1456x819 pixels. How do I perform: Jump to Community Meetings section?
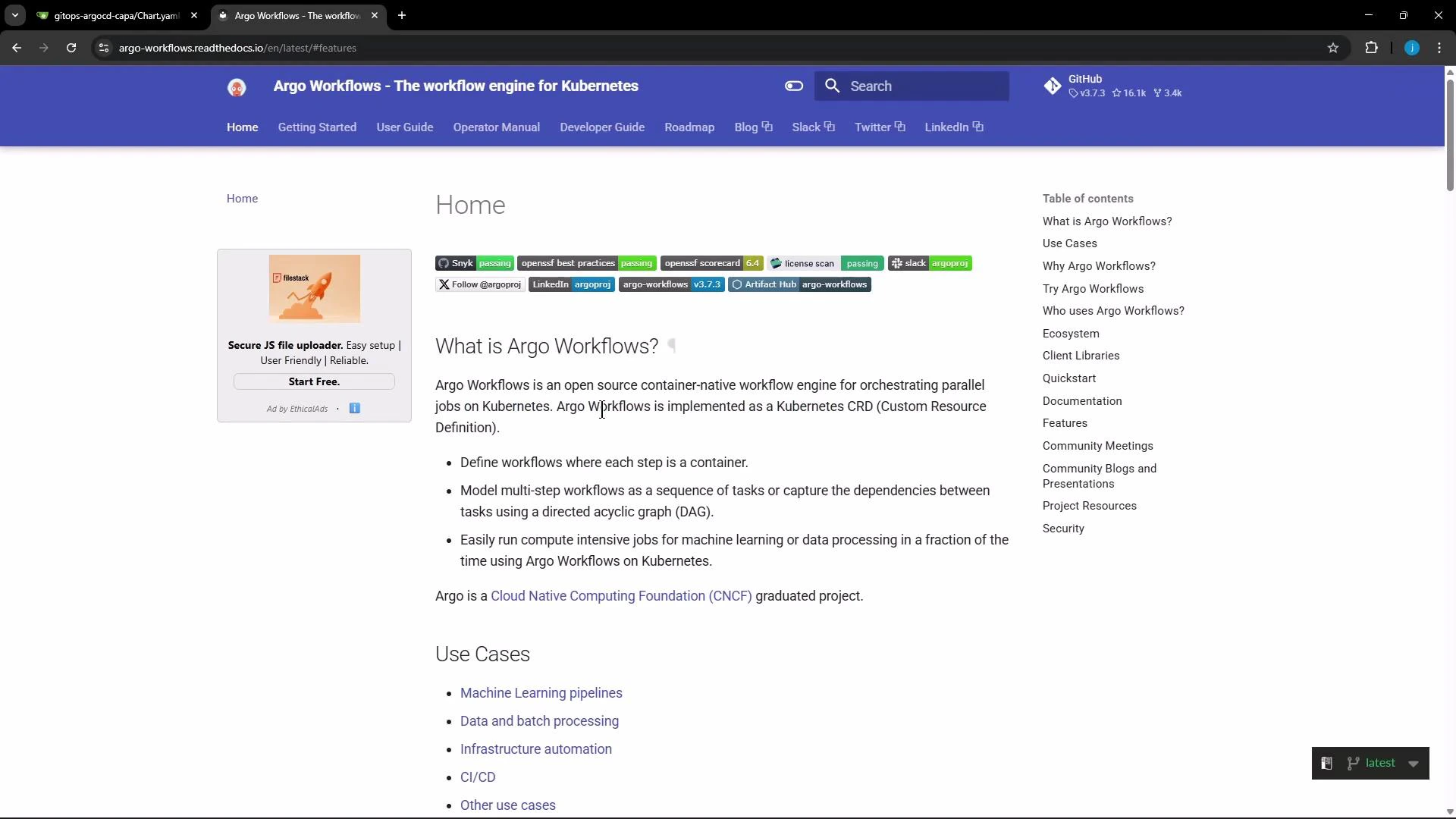click(x=1097, y=446)
